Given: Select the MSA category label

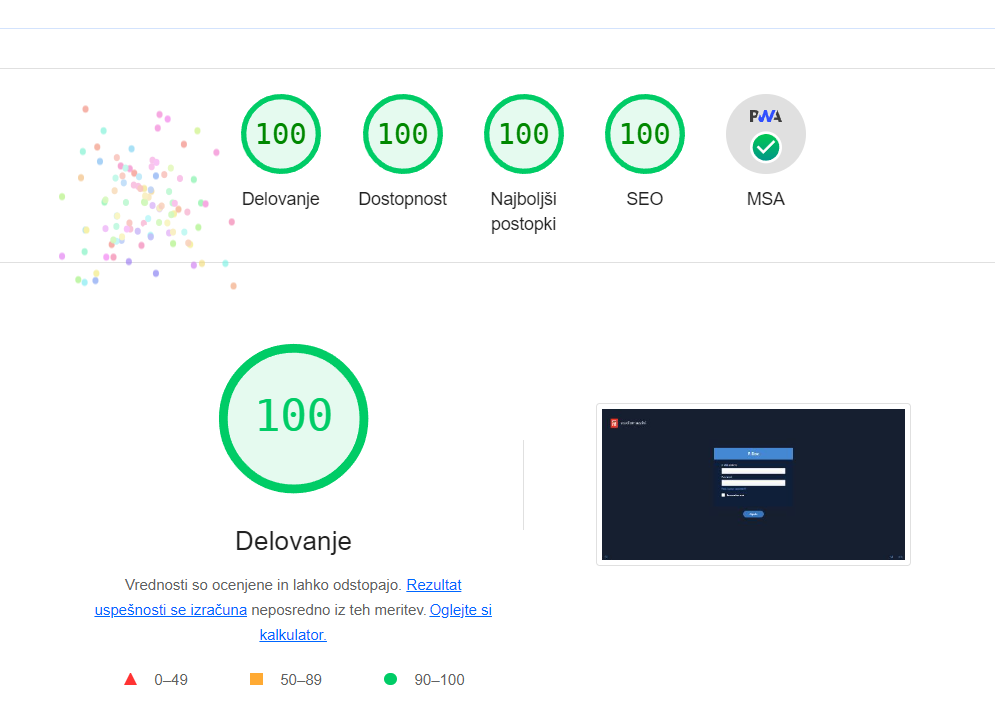Looking at the screenshot, I should pyautogui.click(x=765, y=199).
